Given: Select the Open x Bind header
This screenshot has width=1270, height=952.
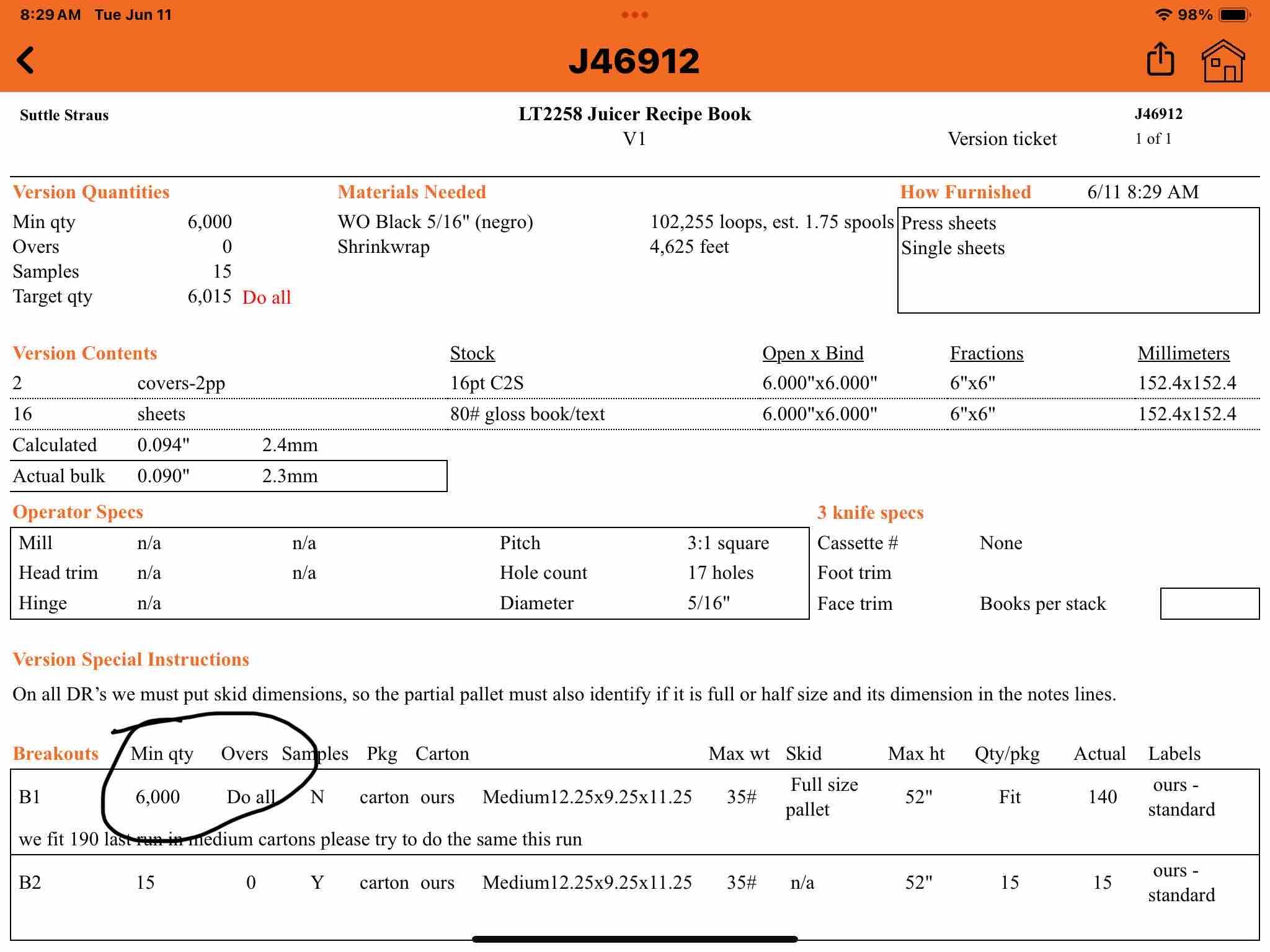Looking at the screenshot, I should click(x=812, y=353).
